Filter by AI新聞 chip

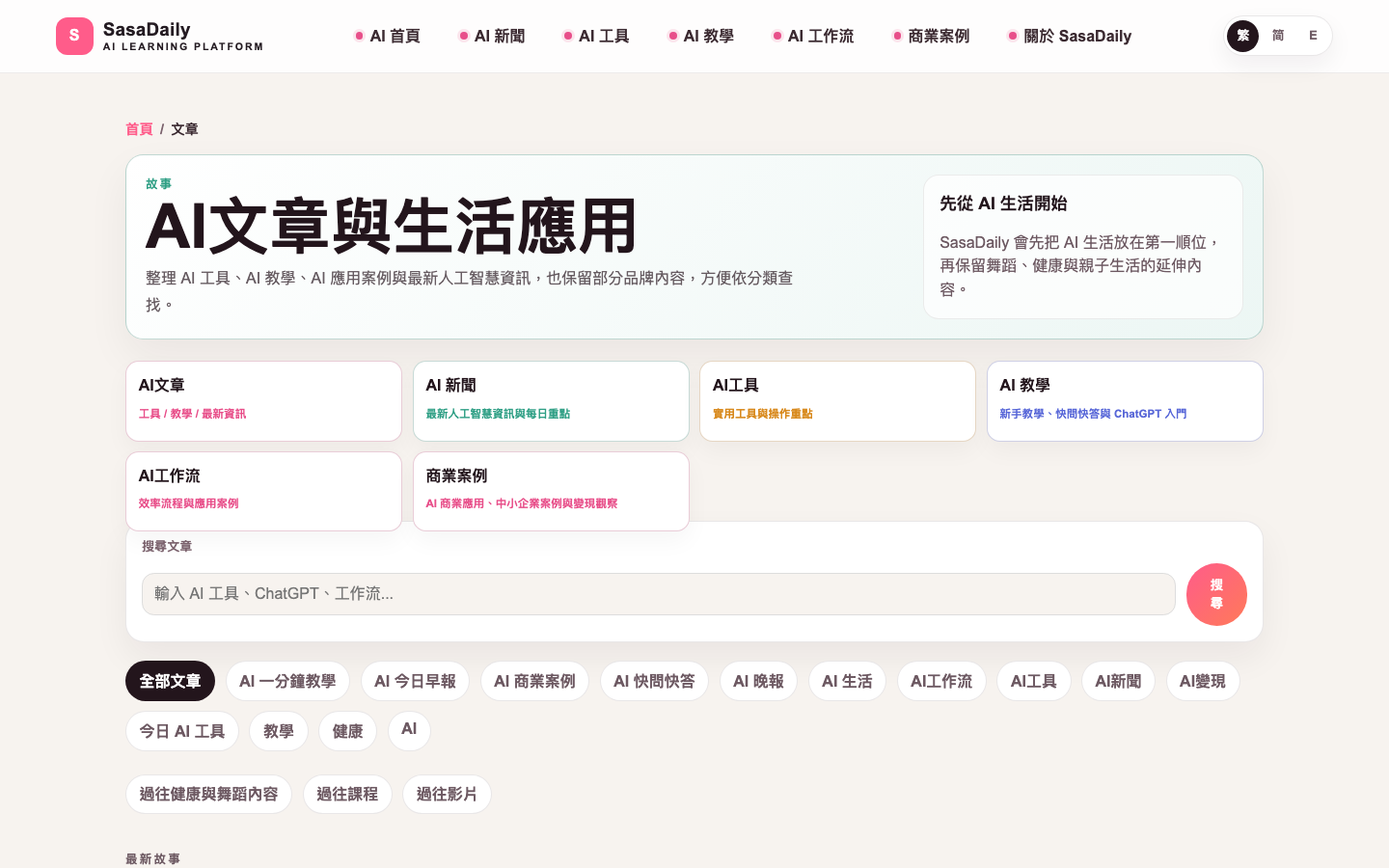1118,681
